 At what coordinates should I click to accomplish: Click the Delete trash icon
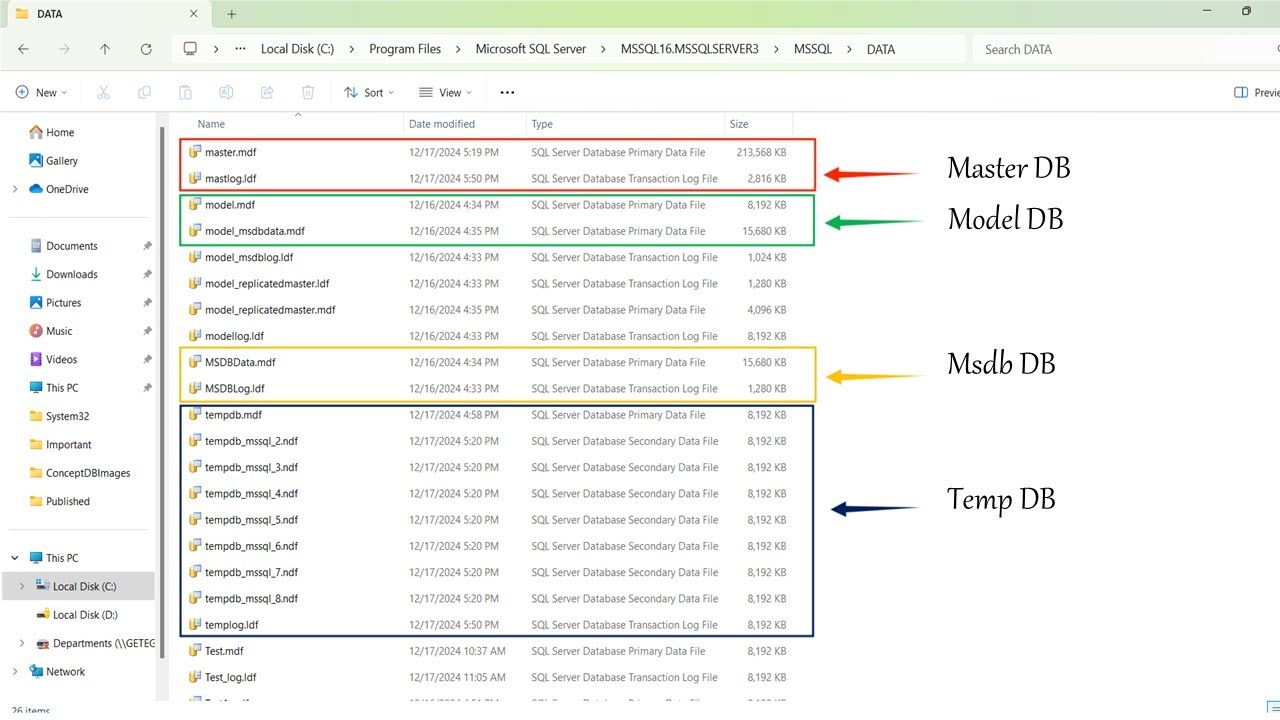[308, 92]
